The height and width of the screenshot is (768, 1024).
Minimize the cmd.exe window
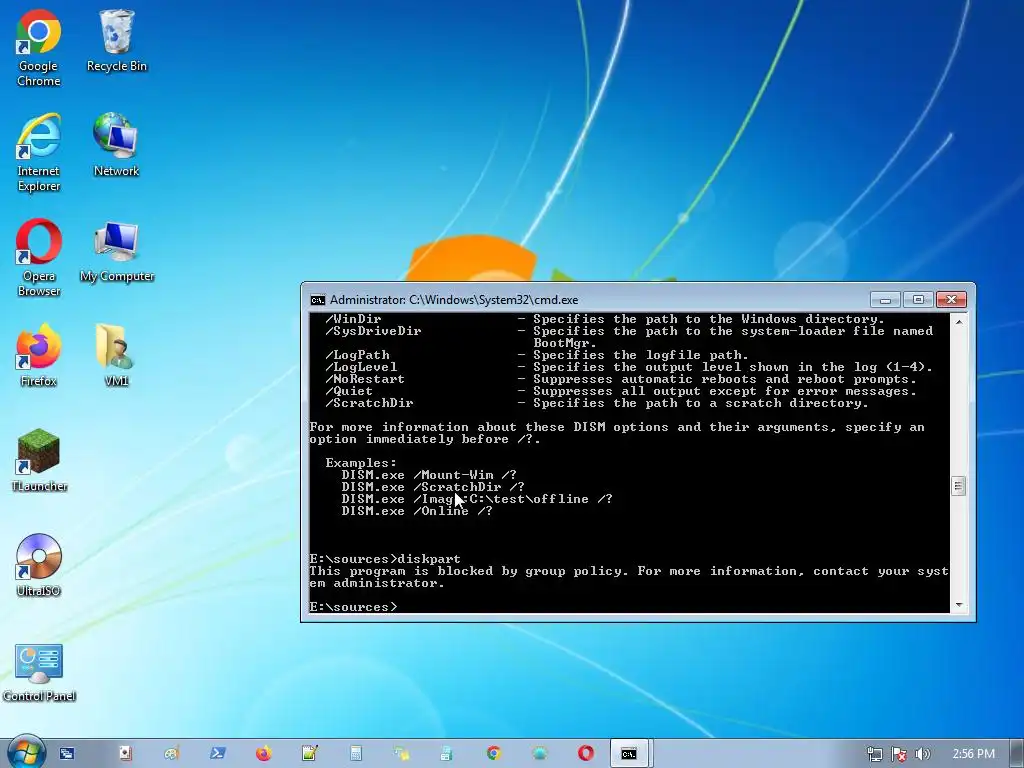(x=885, y=300)
